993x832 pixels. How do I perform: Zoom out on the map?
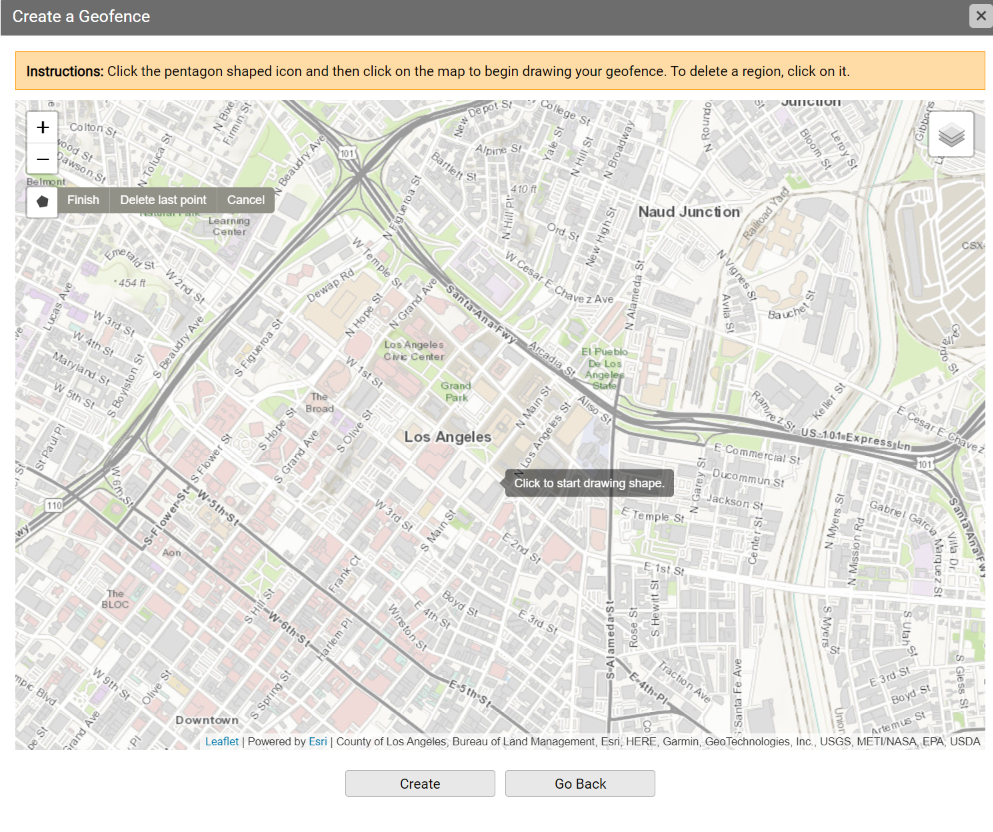[42, 159]
